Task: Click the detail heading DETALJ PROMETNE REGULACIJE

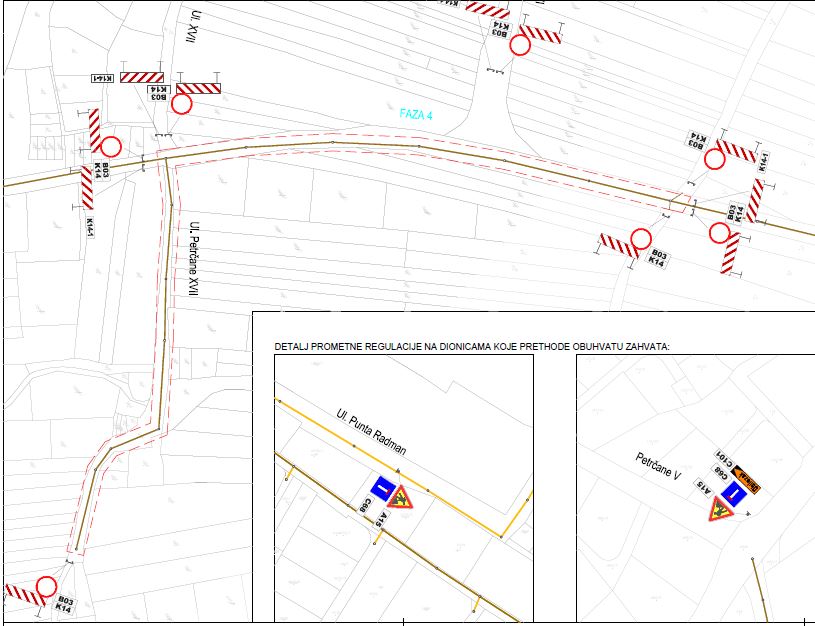Action: 472,347
